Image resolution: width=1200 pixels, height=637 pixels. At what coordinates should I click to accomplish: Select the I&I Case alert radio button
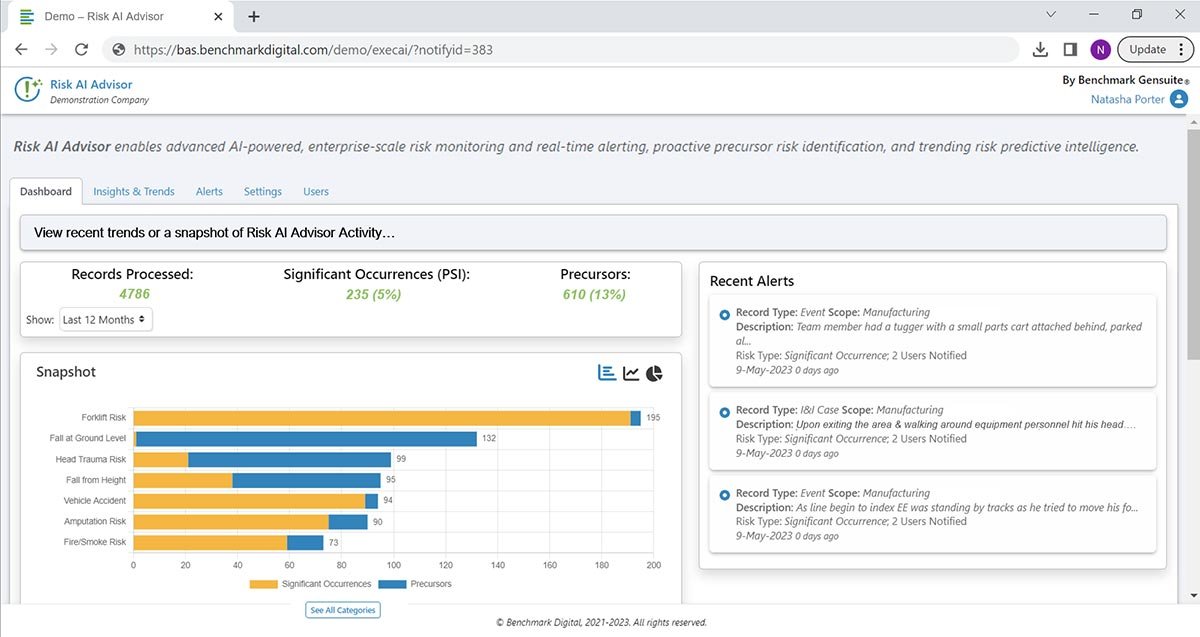pos(725,411)
